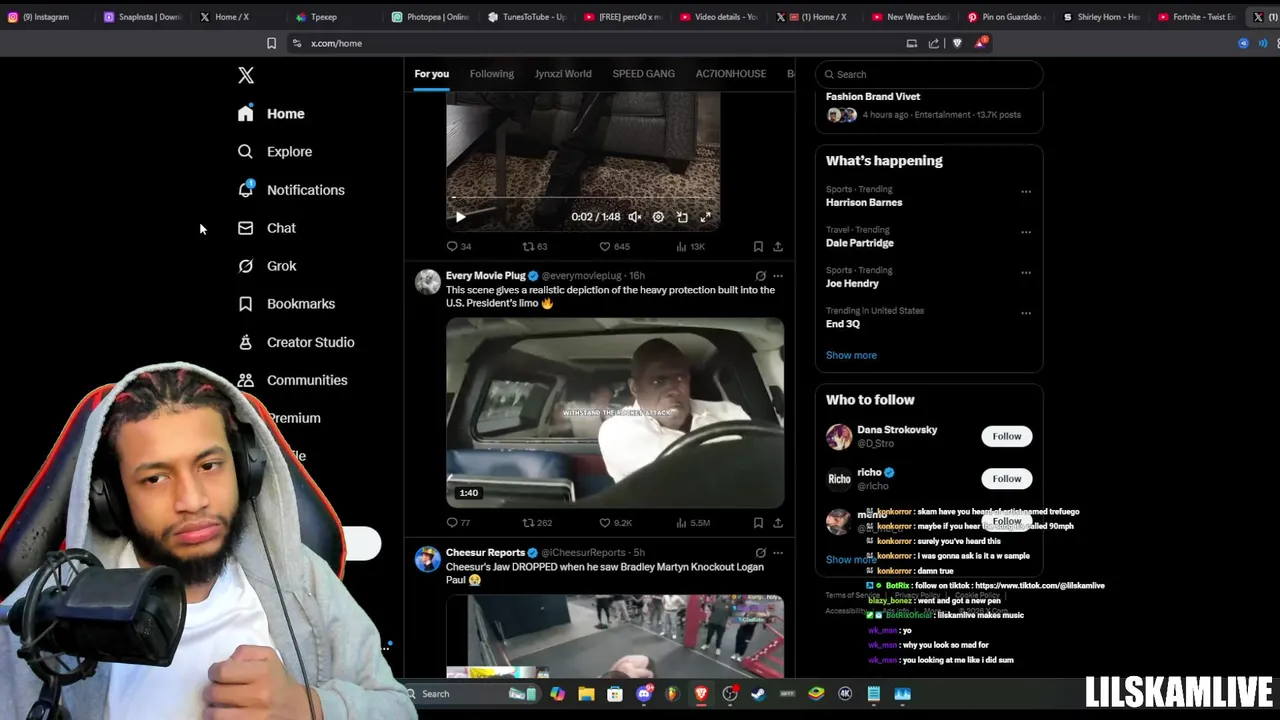Follow richo
The width and height of the screenshot is (1280, 720).
(1007, 478)
